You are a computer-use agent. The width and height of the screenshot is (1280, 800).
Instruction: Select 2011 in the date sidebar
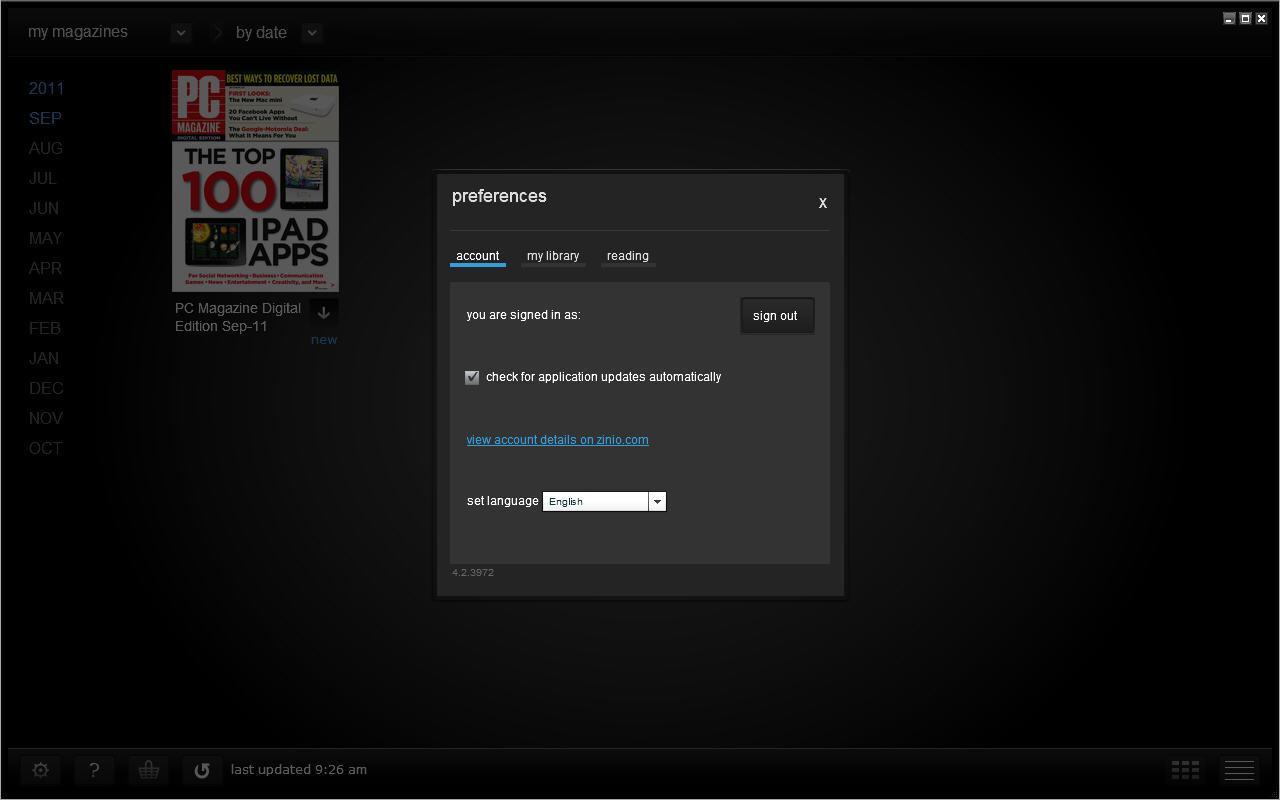(x=46, y=88)
